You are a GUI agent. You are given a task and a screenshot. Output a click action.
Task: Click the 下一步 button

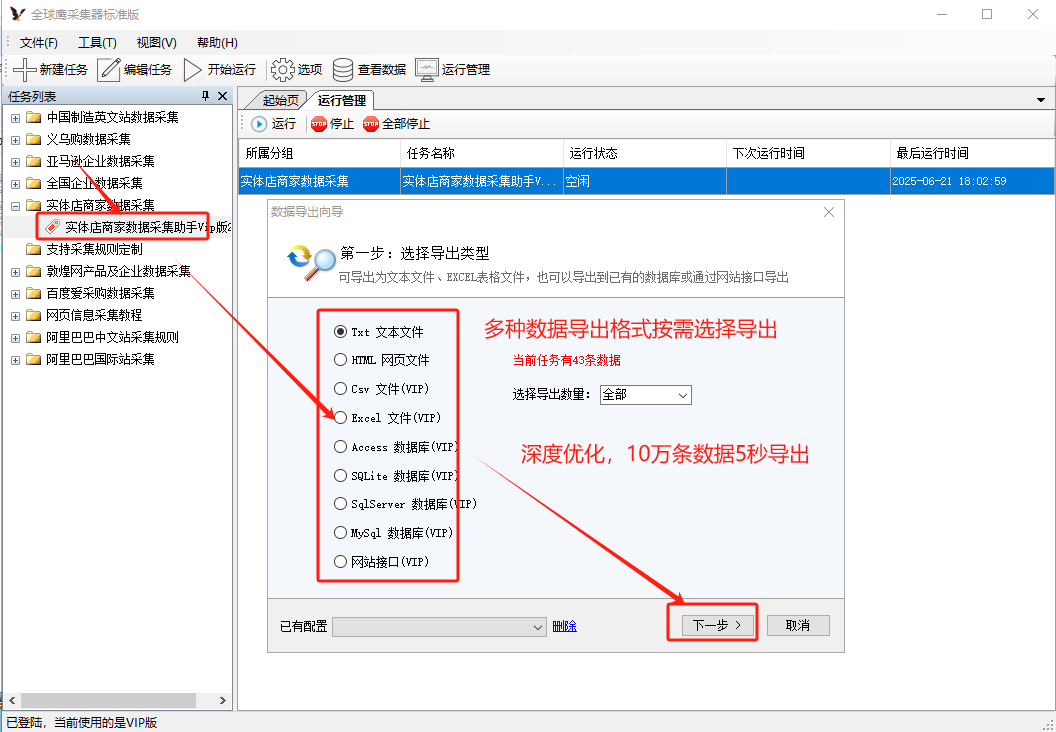[x=710, y=625]
